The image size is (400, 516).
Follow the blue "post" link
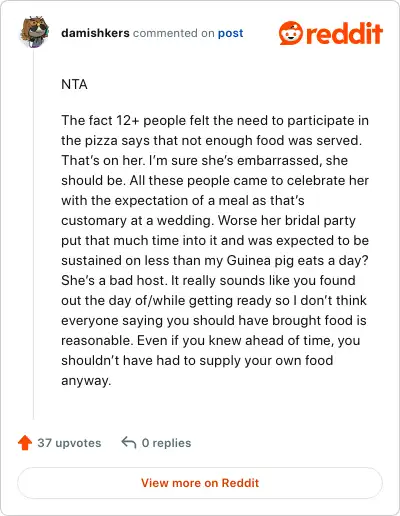pyautogui.click(x=230, y=33)
